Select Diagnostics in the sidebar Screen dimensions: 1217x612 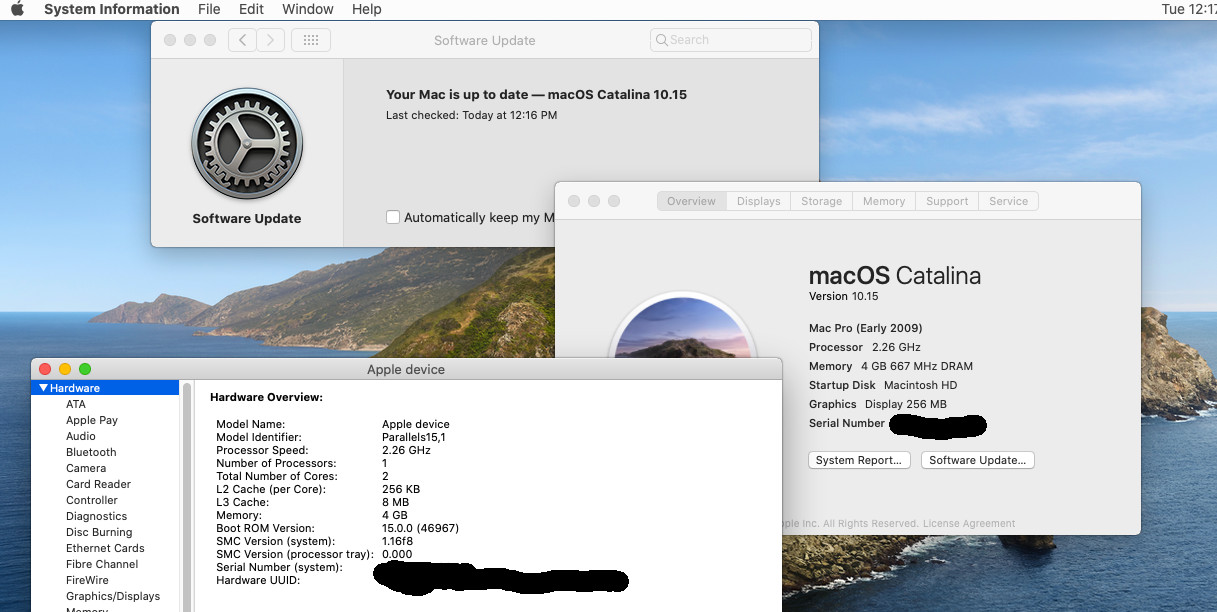[96, 516]
